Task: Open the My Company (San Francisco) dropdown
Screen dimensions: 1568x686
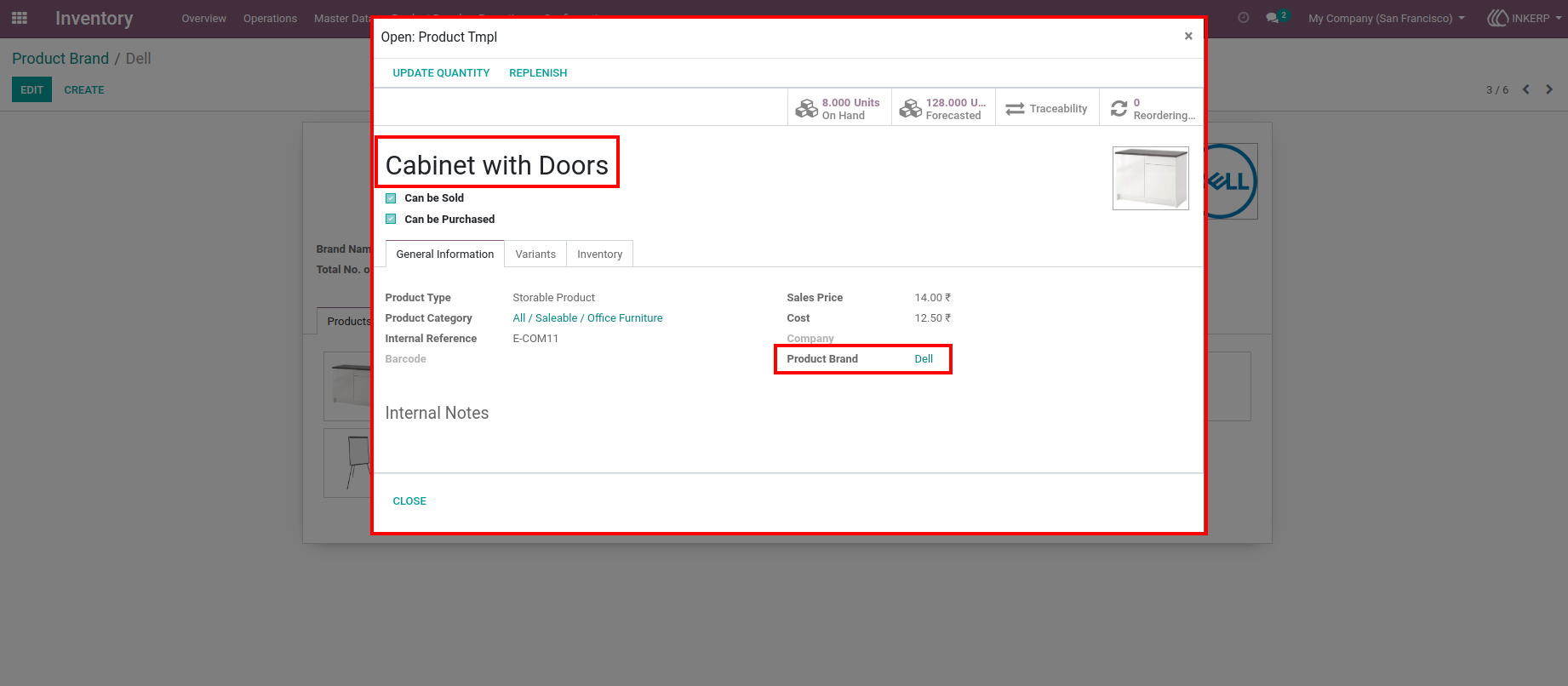Action: pyautogui.click(x=1387, y=18)
